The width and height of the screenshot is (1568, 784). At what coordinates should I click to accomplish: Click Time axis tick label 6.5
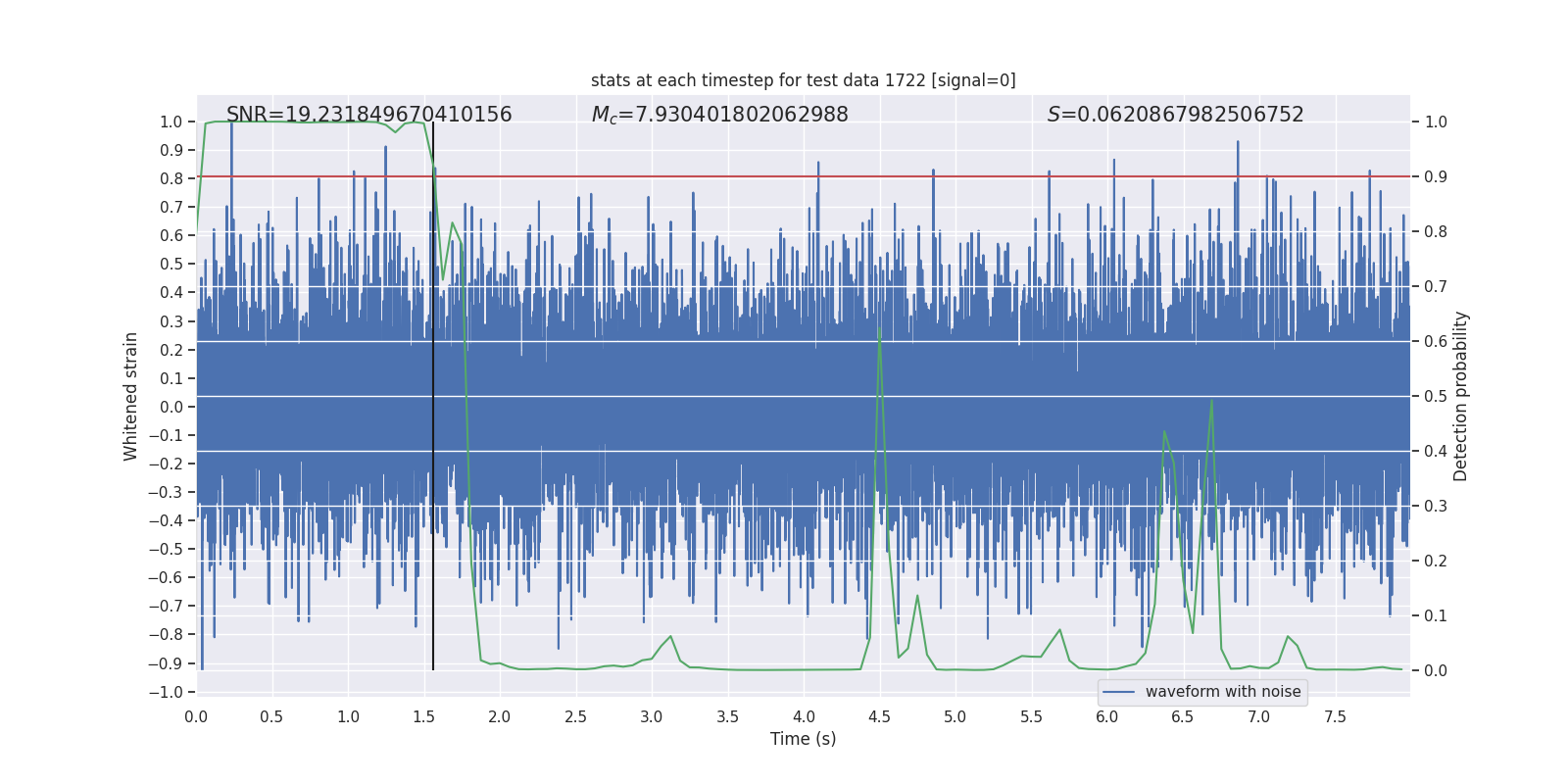click(x=1183, y=716)
